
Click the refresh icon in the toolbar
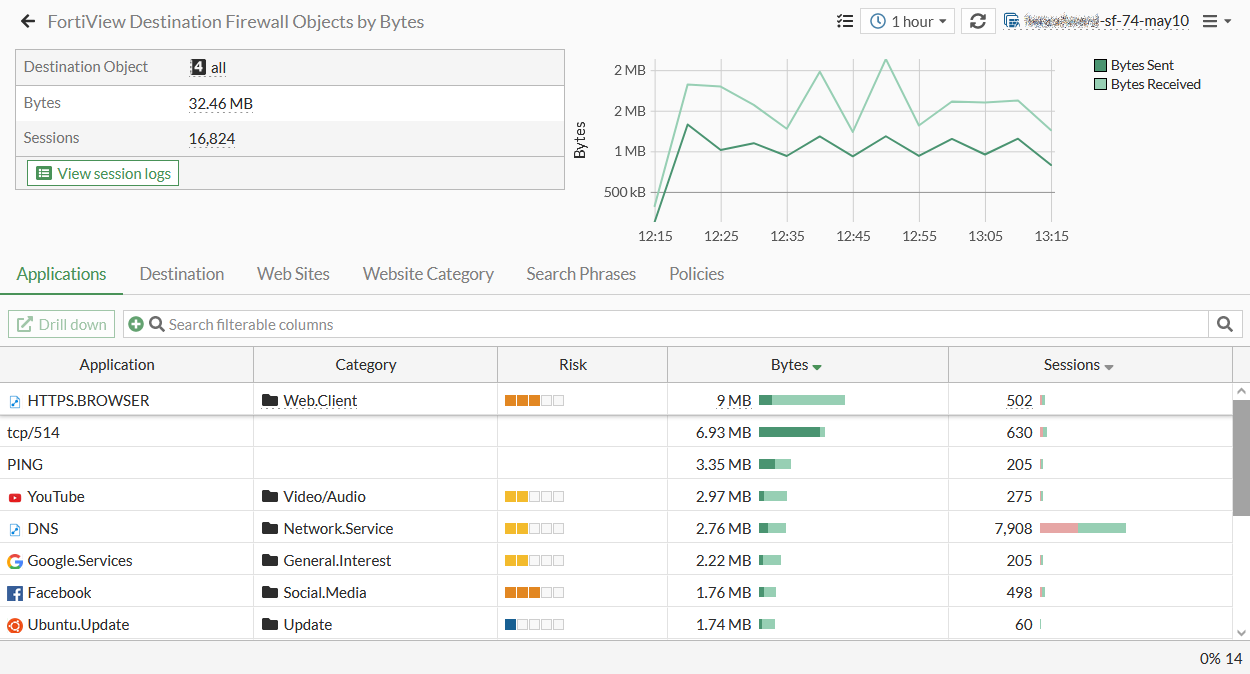coord(977,20)
